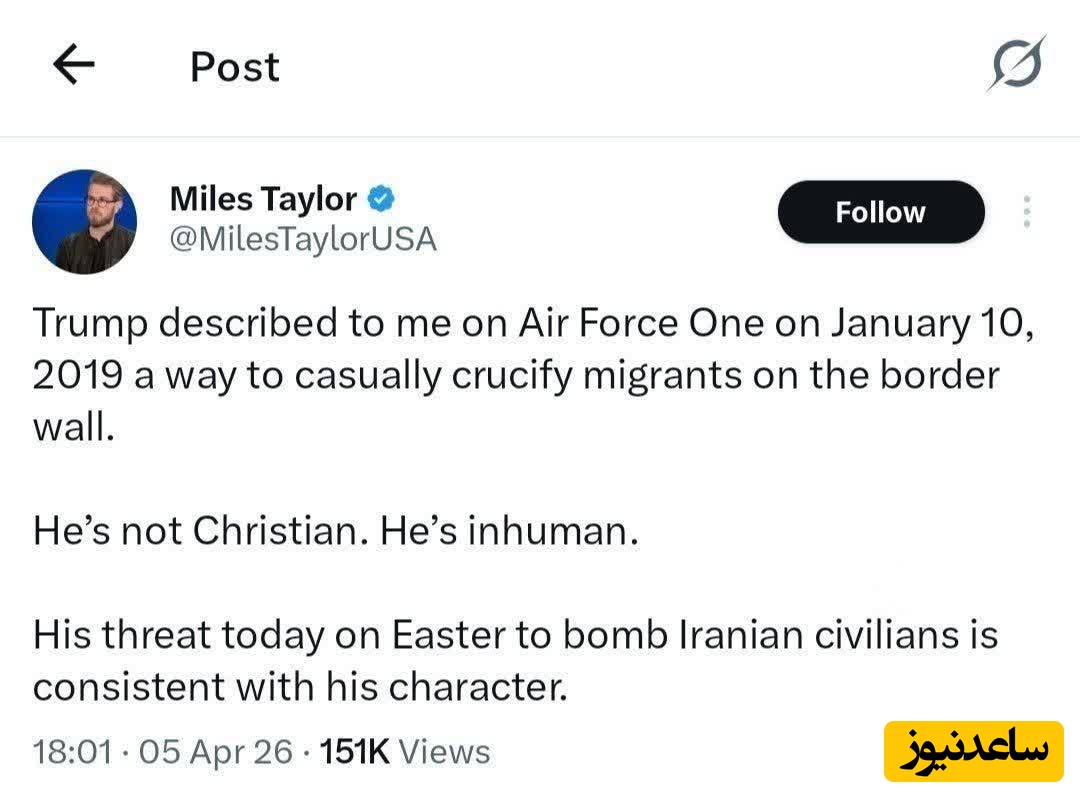Follow Miles Taylor
The width and height of the screenshot is (1080, 798).
tap(880, 212)
